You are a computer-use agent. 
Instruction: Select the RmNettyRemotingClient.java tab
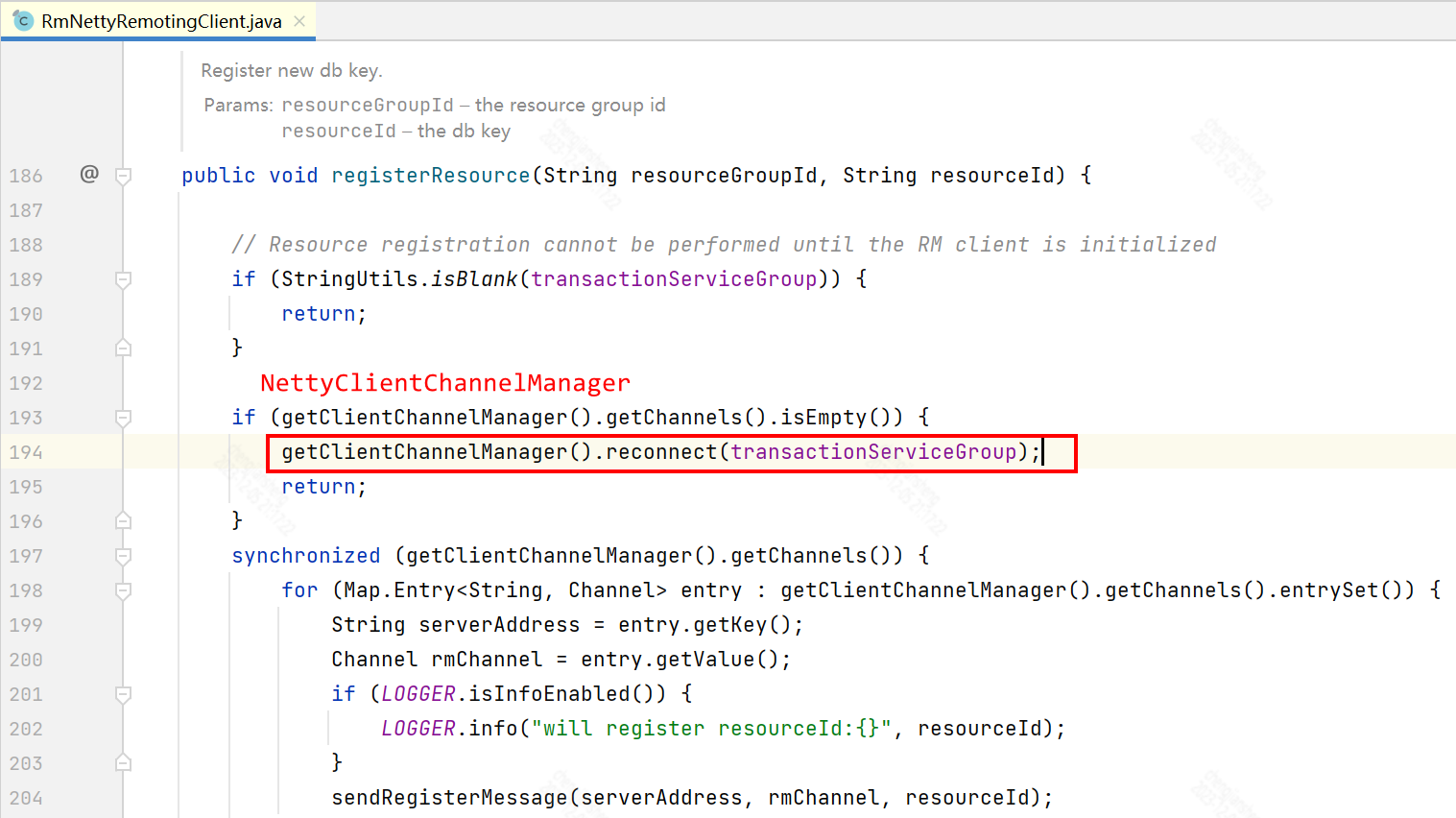(x=158, y=21)
